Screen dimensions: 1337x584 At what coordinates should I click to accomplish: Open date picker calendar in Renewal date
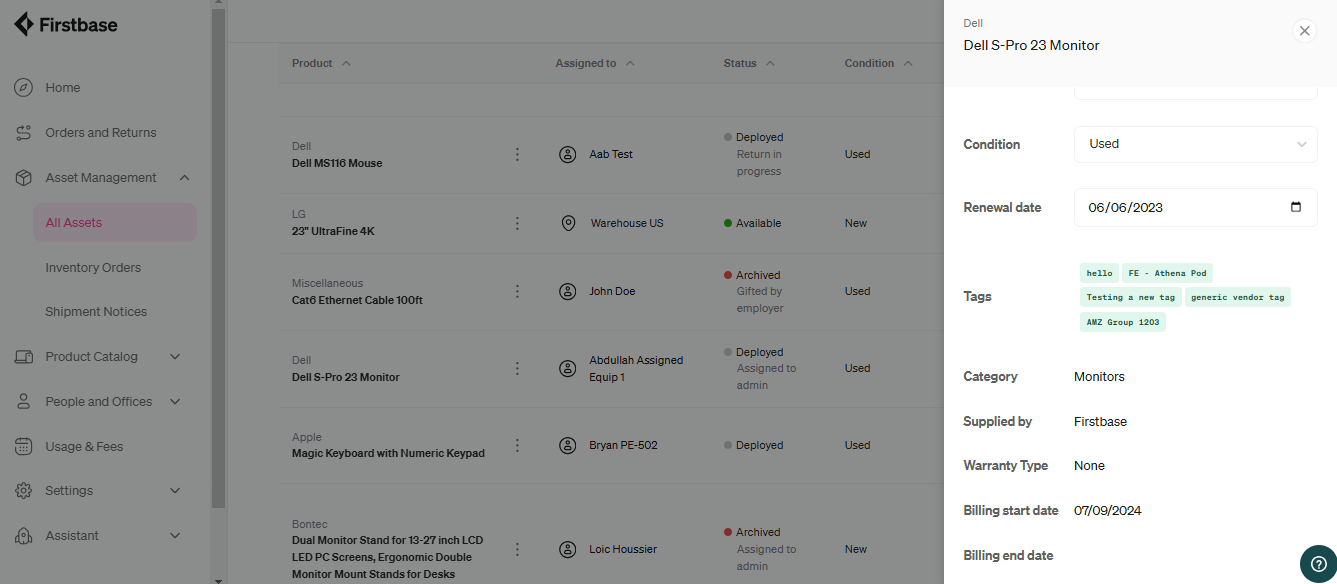(1296, 207)
